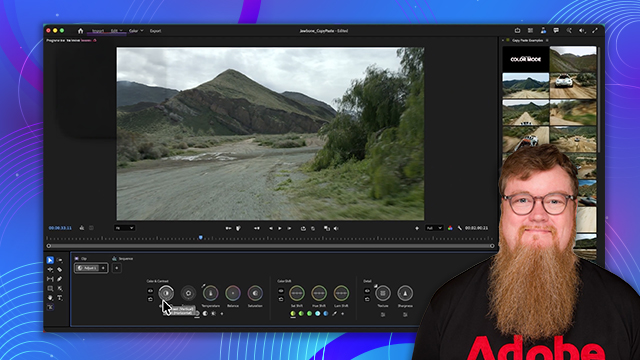This screenshot has height=360, width=640.
Task: Select the Razor tool
Action: 60,270
